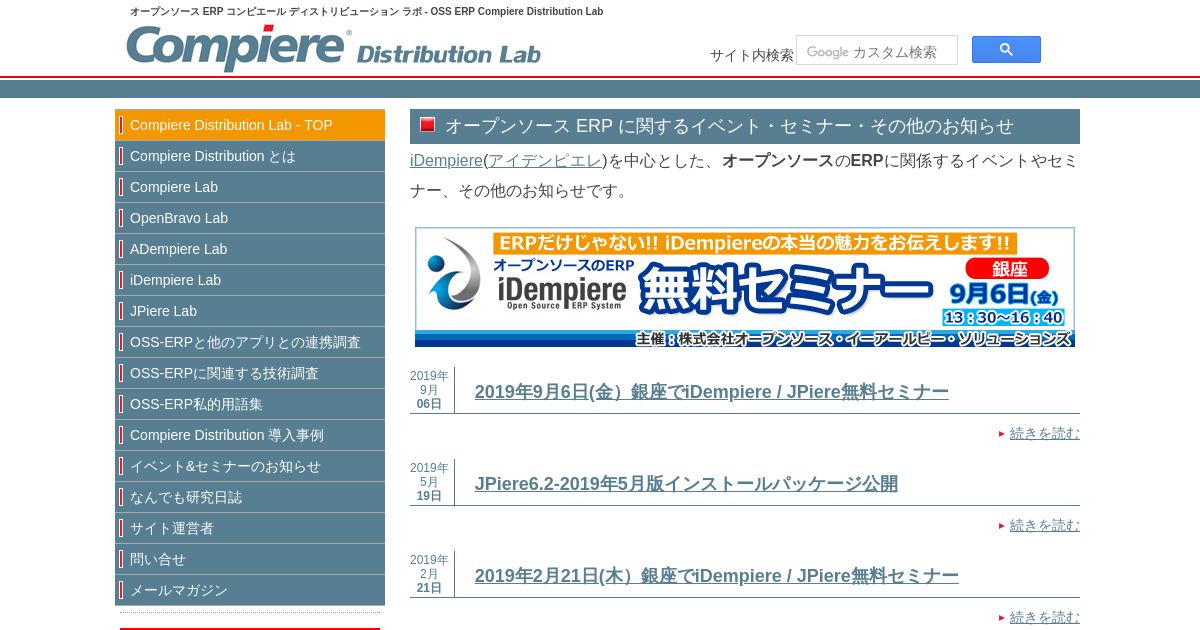Screen dimensions: 1200x630
Task: Open Compiere Distribution Lab - TOP menu item
Action: pos(250,125)
